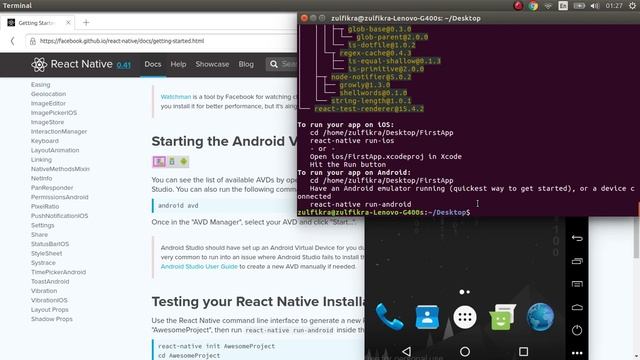Image resolution: width=640 pixels, height=360 pixels.
Task: Open Linking in the docs sidebar
Action: (x=41, y=160)
